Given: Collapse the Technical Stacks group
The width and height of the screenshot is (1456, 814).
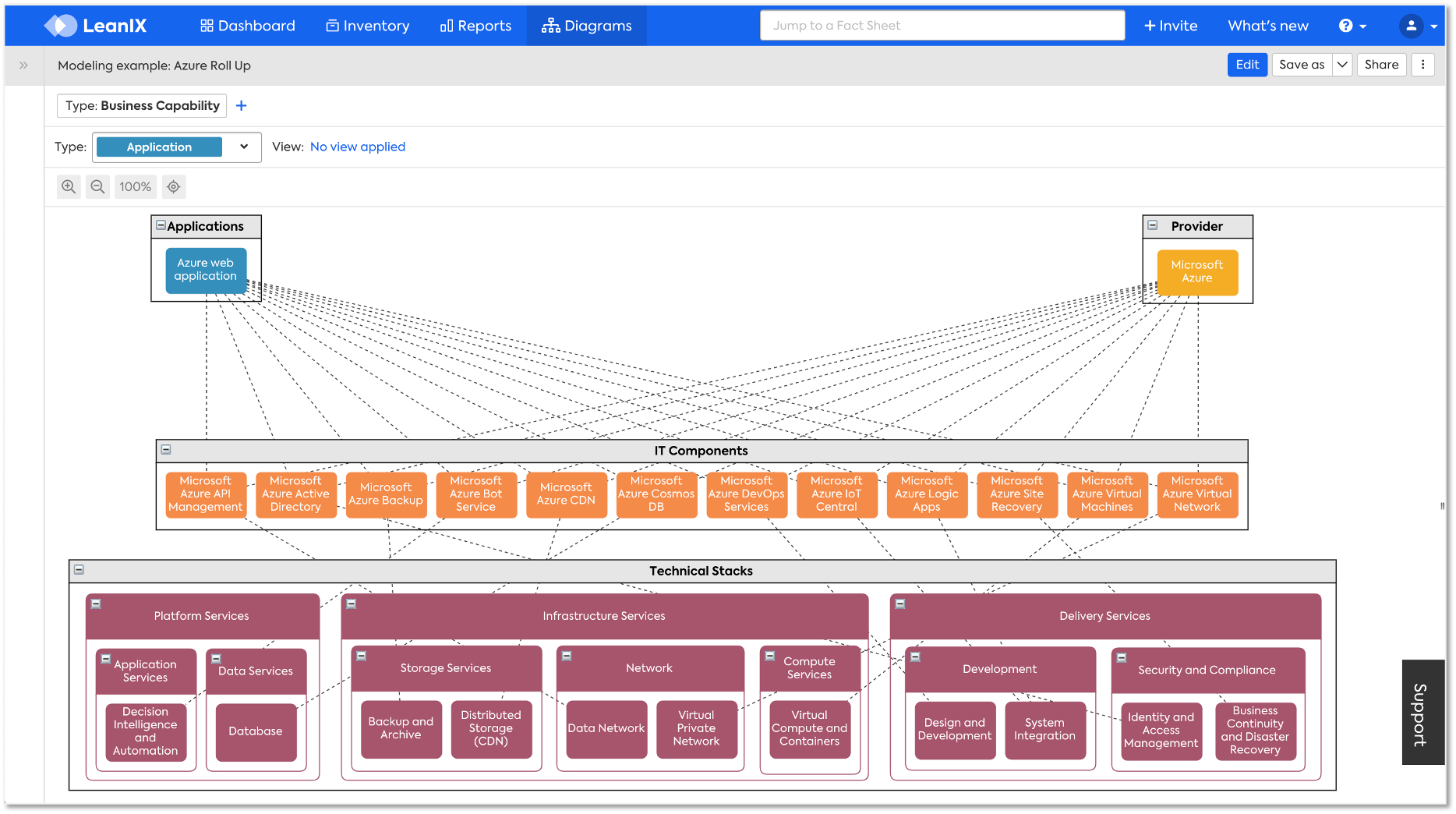Looking at the screenshot, I should [79, 569].
